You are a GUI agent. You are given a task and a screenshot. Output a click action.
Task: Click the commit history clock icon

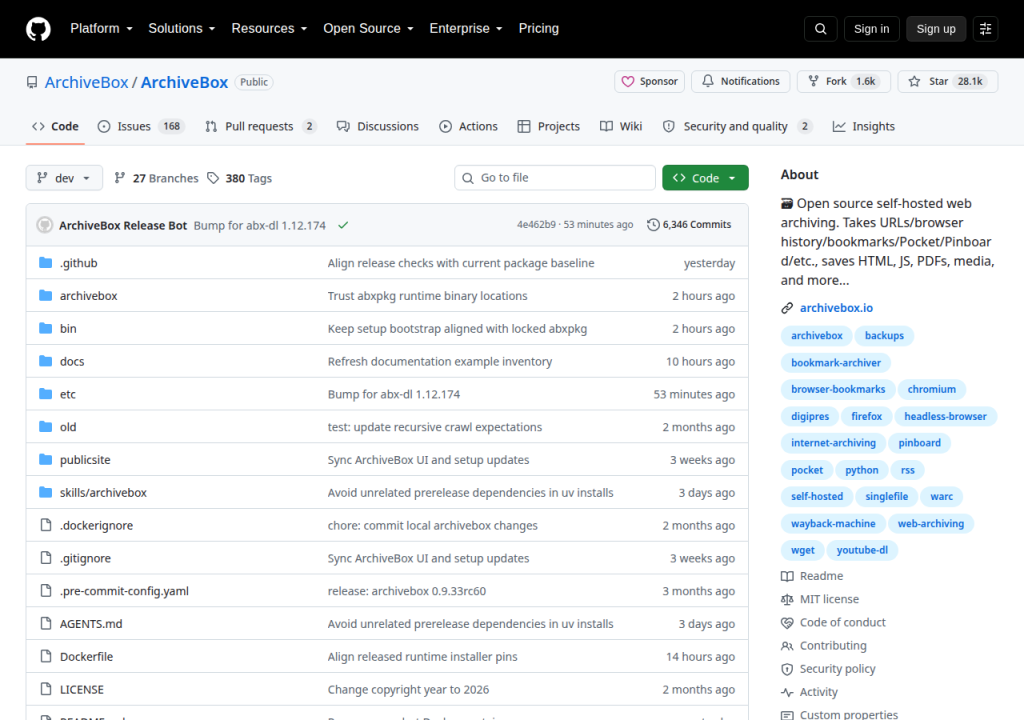click(x=653, y=225)
